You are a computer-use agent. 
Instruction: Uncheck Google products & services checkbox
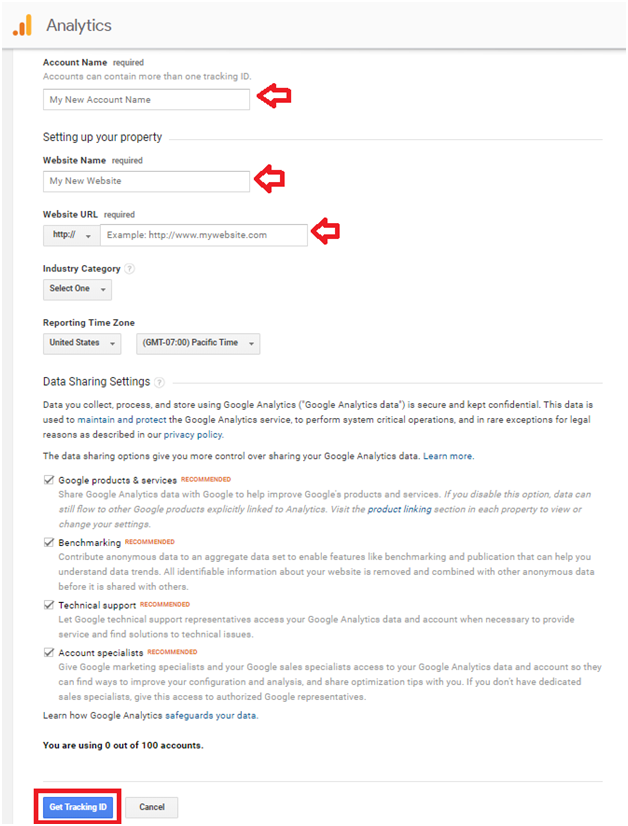(49, 480)
